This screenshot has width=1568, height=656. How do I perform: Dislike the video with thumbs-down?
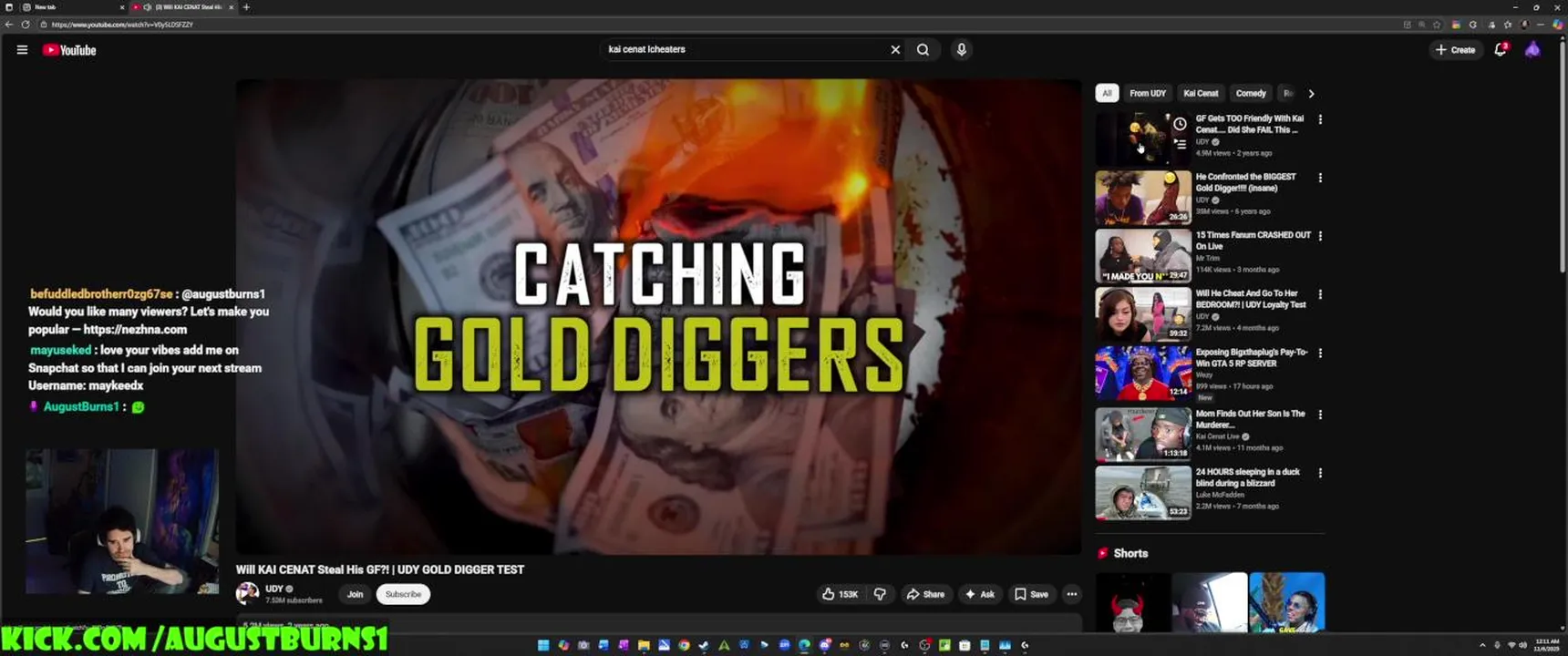tap(880, 594)
